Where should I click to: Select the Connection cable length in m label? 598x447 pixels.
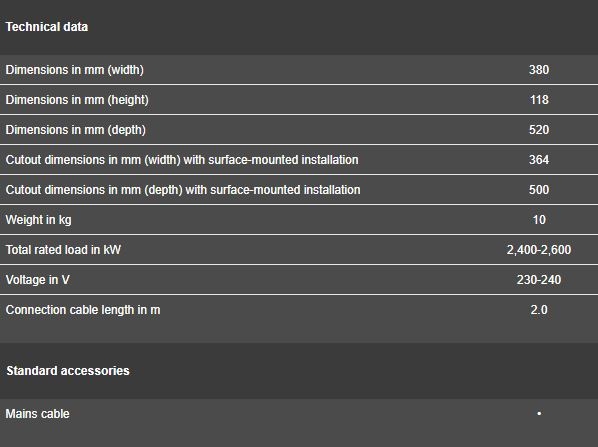83,310
